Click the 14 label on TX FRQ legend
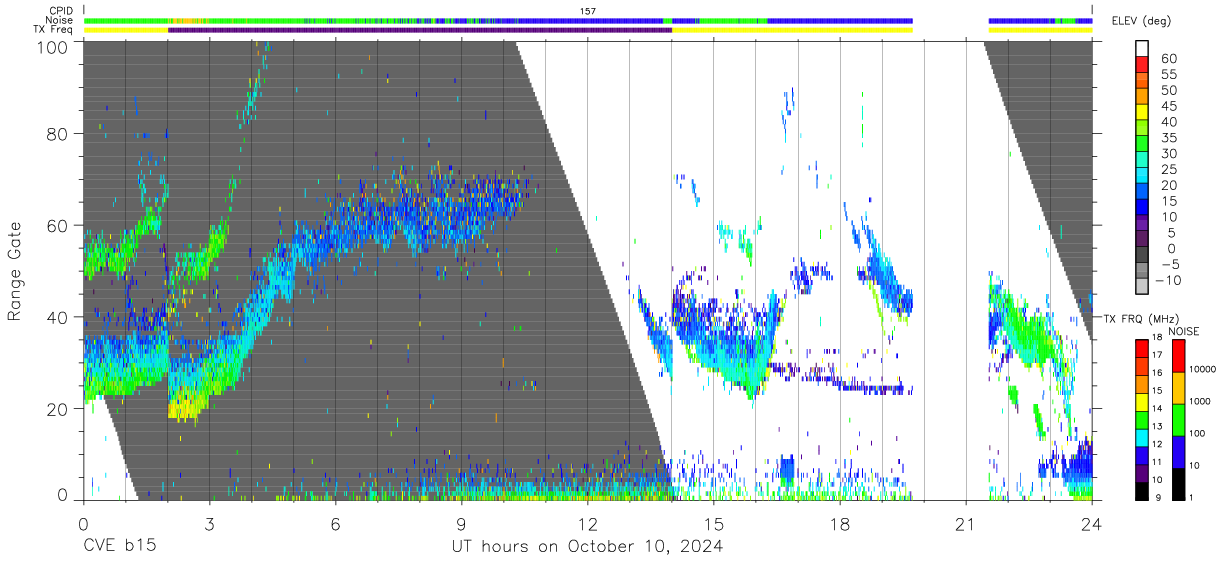Screen dimensions: 1228x567 click(1158, 411)
